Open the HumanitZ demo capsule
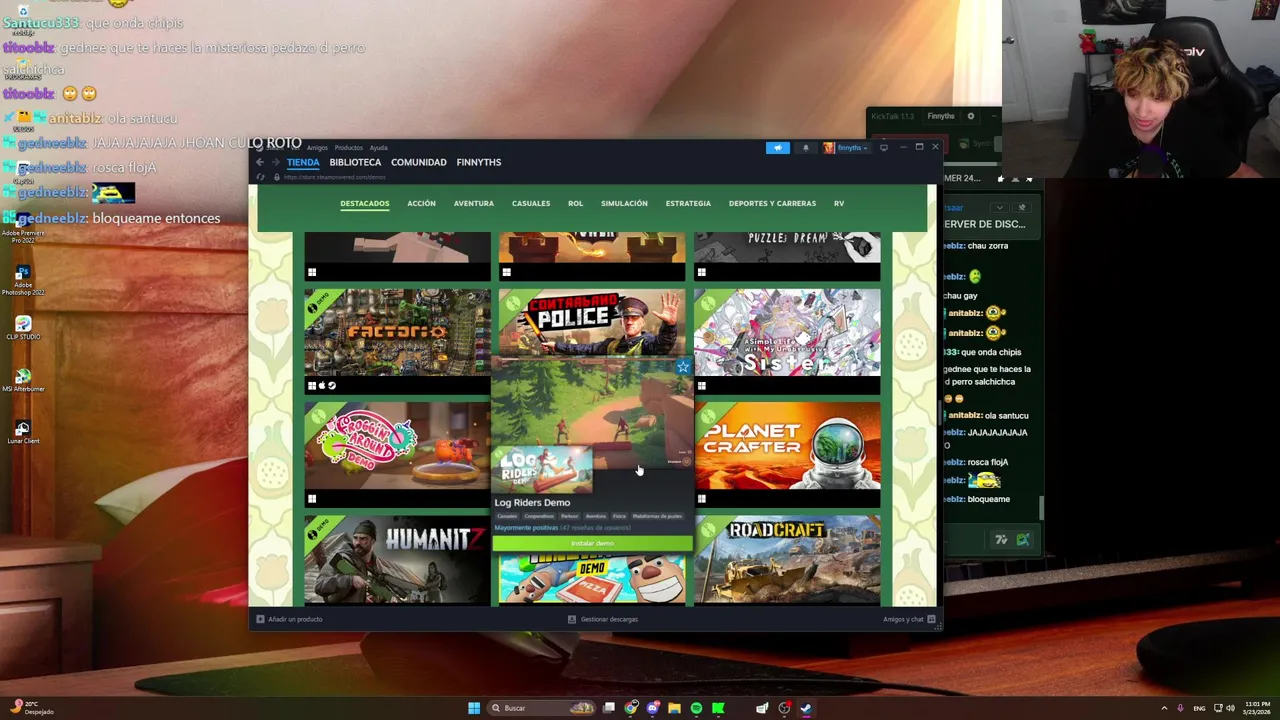This screenshot has height=720, width=1280. coord(398,559)
